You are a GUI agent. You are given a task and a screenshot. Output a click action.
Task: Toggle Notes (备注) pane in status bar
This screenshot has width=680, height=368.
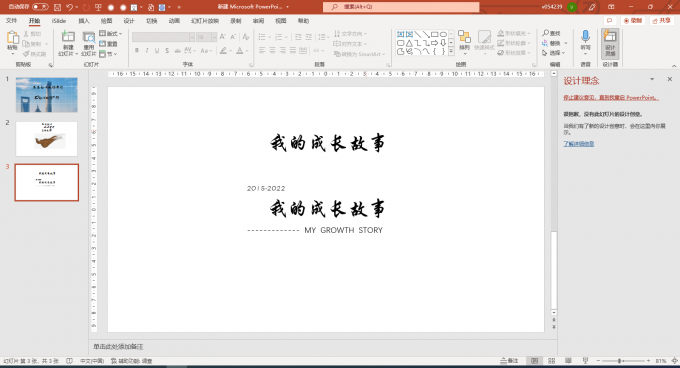click(x=509, y=361)
